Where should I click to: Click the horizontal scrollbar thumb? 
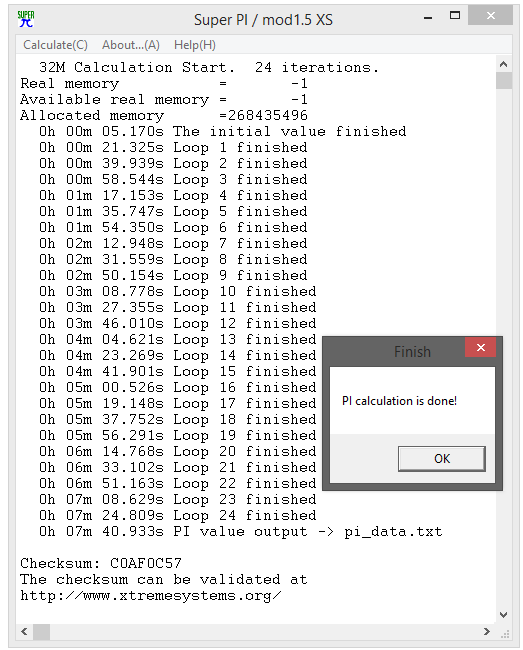(41, 632)
